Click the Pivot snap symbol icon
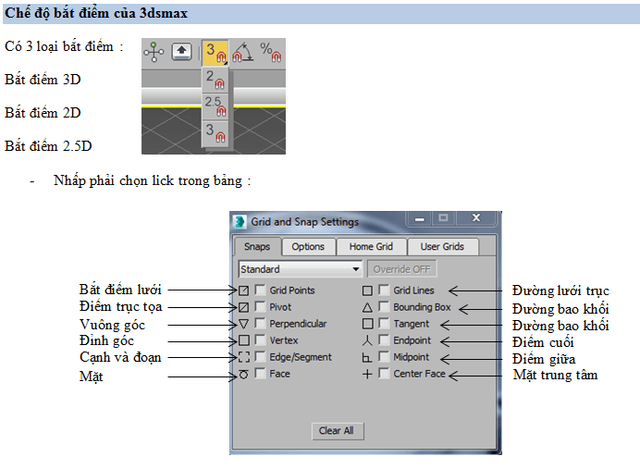This screenshot has width=640, height=470. (x=244, y=307)
